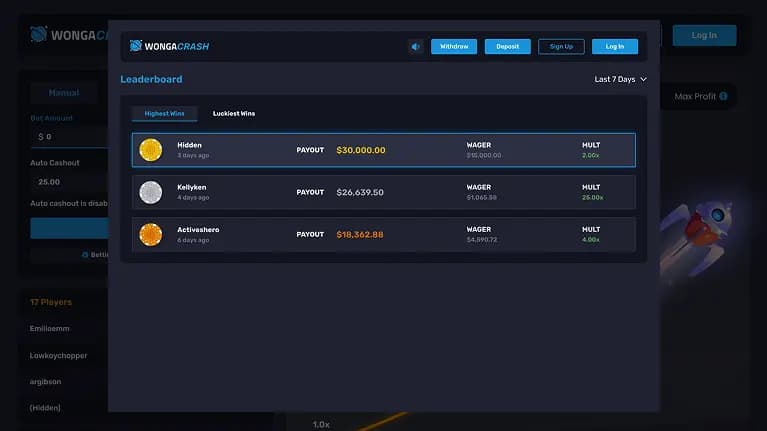The height and width of the screenshot is (431, 767).
Task: Click the Log In button in the modal header
Action: pyautogui.click(x=614, y=46)
